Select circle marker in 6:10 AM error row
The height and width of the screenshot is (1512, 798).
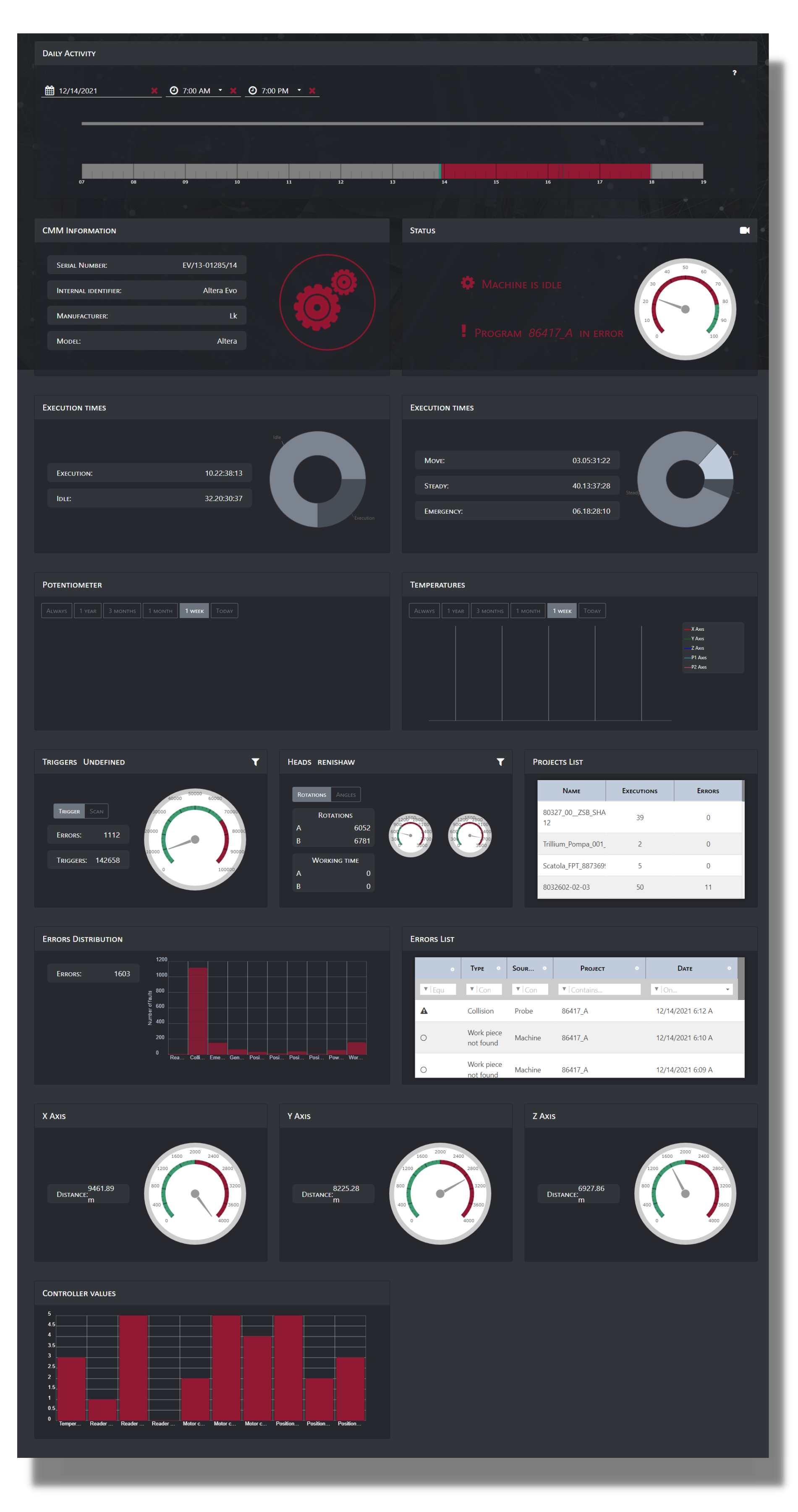(424, 1038)
